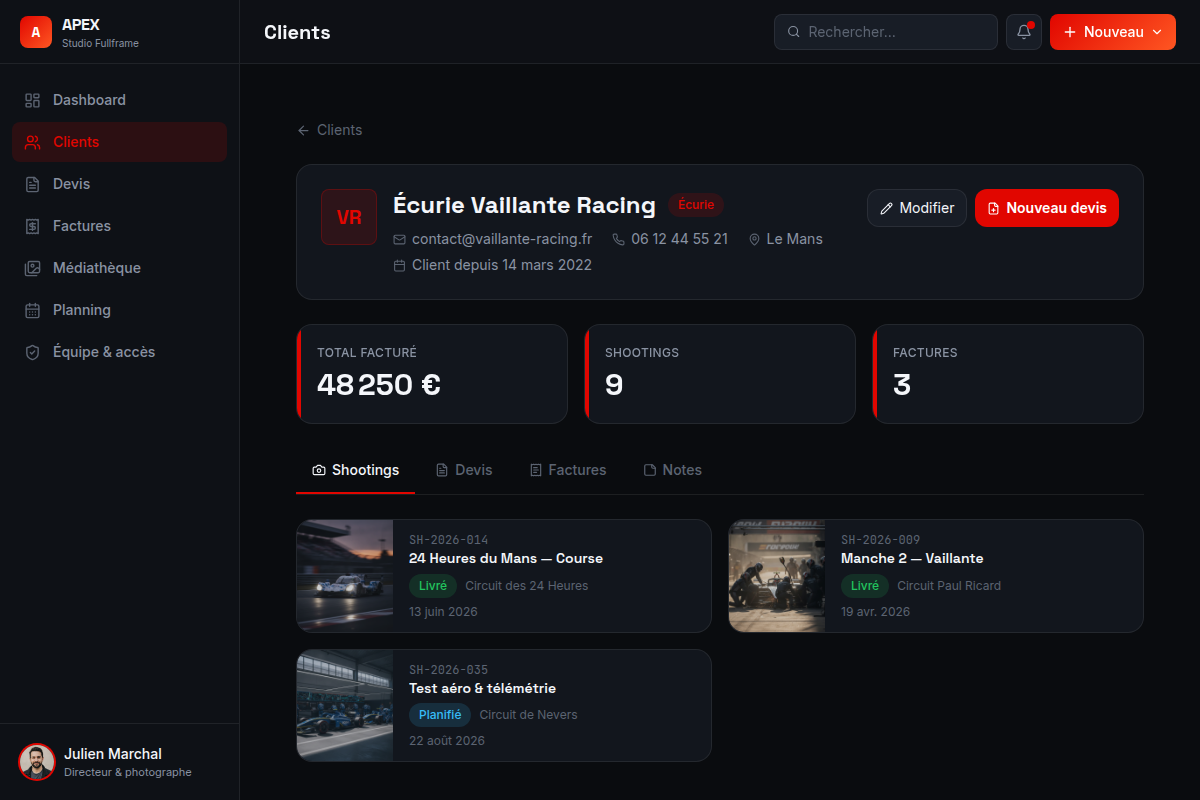This screenshot has height=800, width=1200.
Task: Click Julien Marchal's profile avatar
Action: pyautogui.click(x=37, y=762)
